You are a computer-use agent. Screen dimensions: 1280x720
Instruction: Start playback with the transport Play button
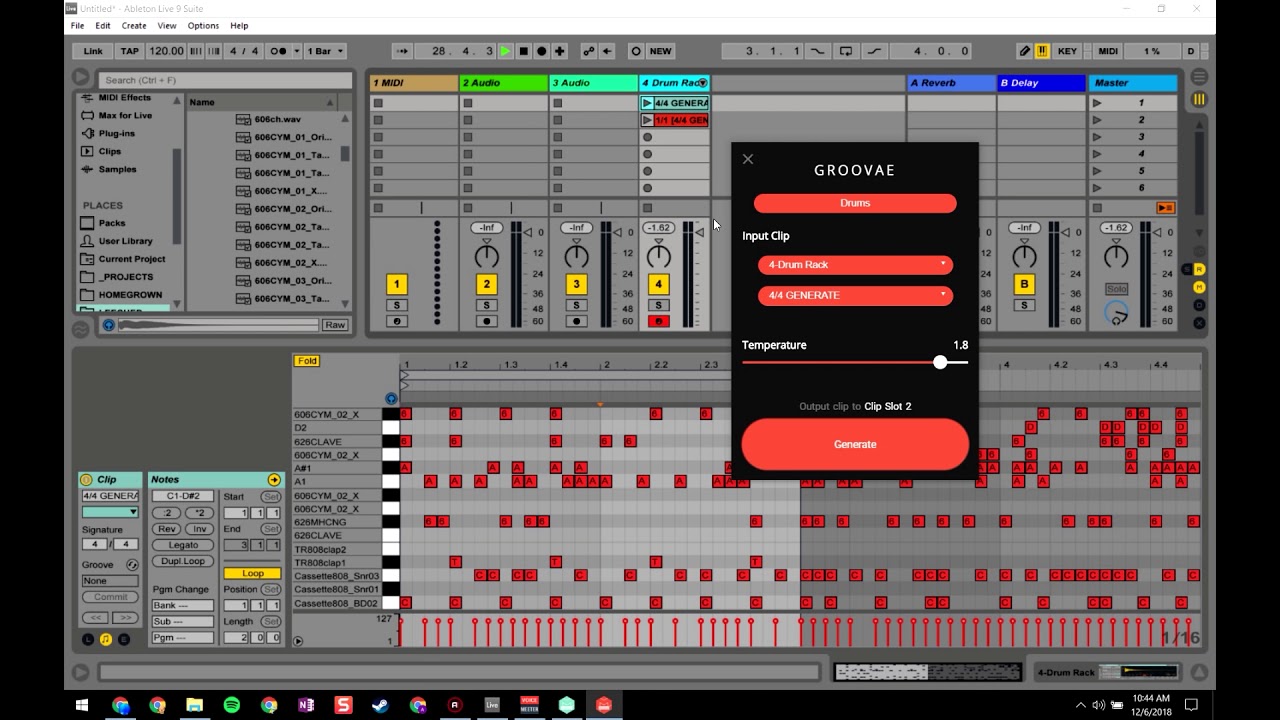[x=505, y=51]
